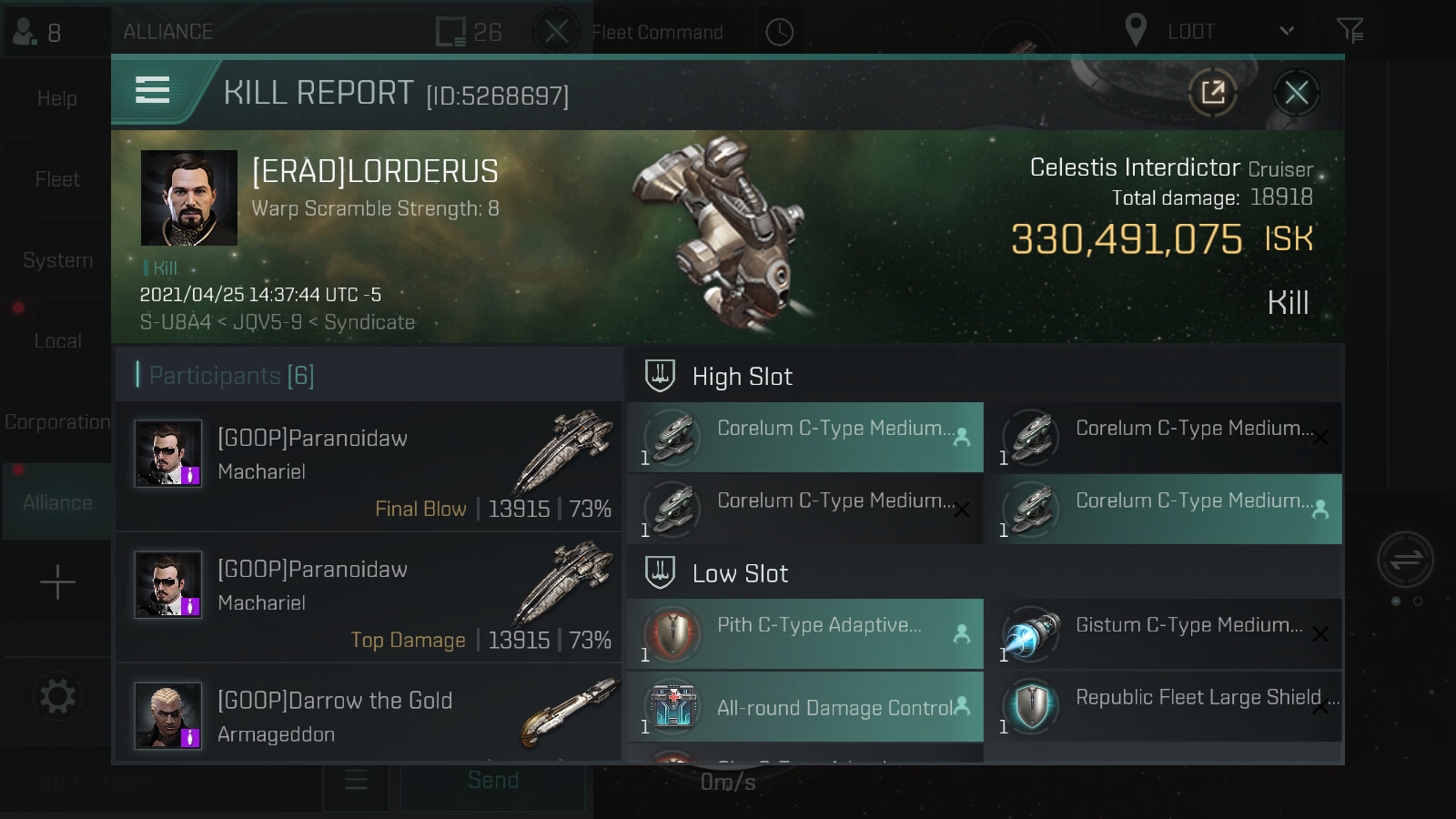Share the kill report externally
This screenshot has width=1456, height=819.
[1212, 92]
